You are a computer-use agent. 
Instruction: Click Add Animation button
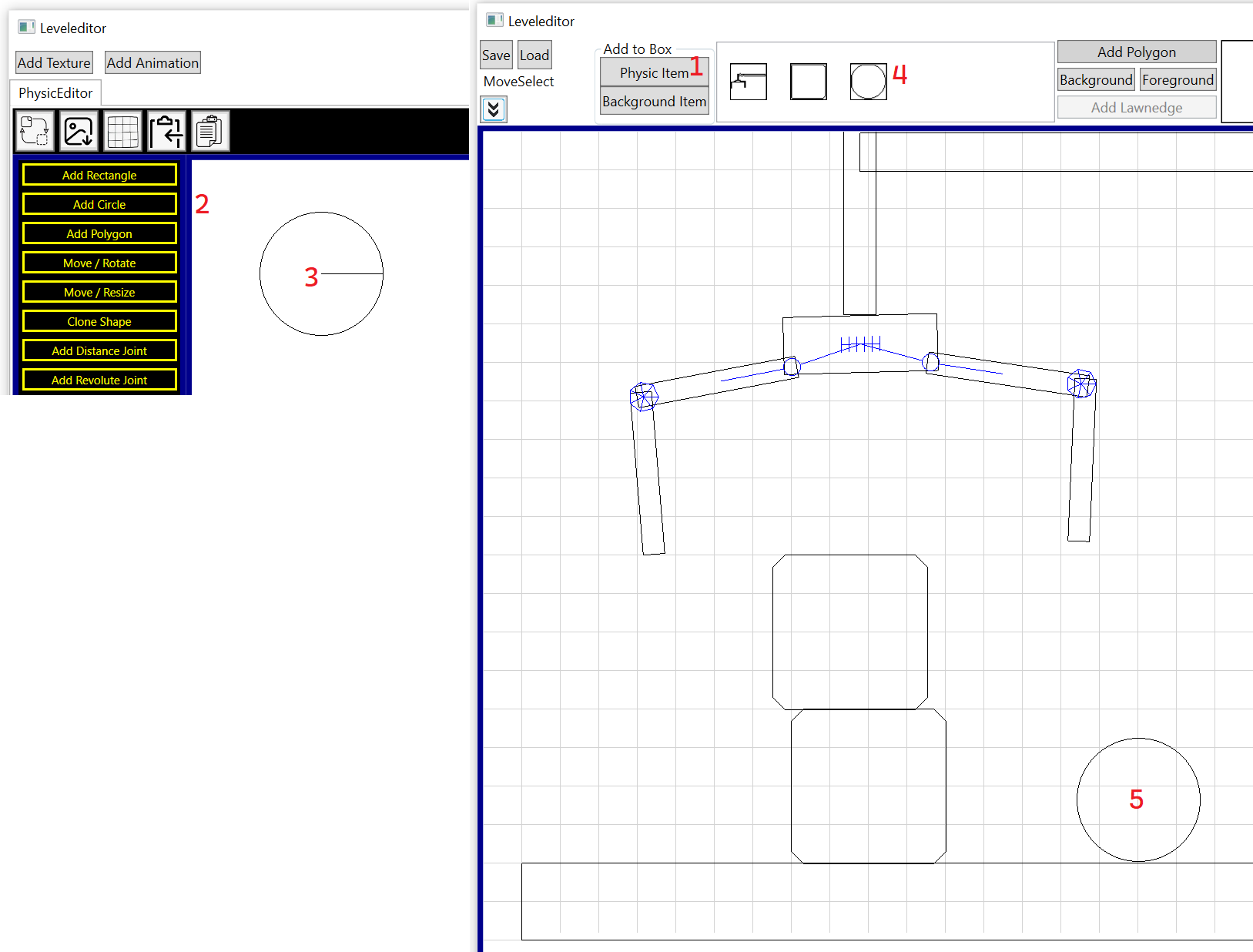[x=152, y=63]
